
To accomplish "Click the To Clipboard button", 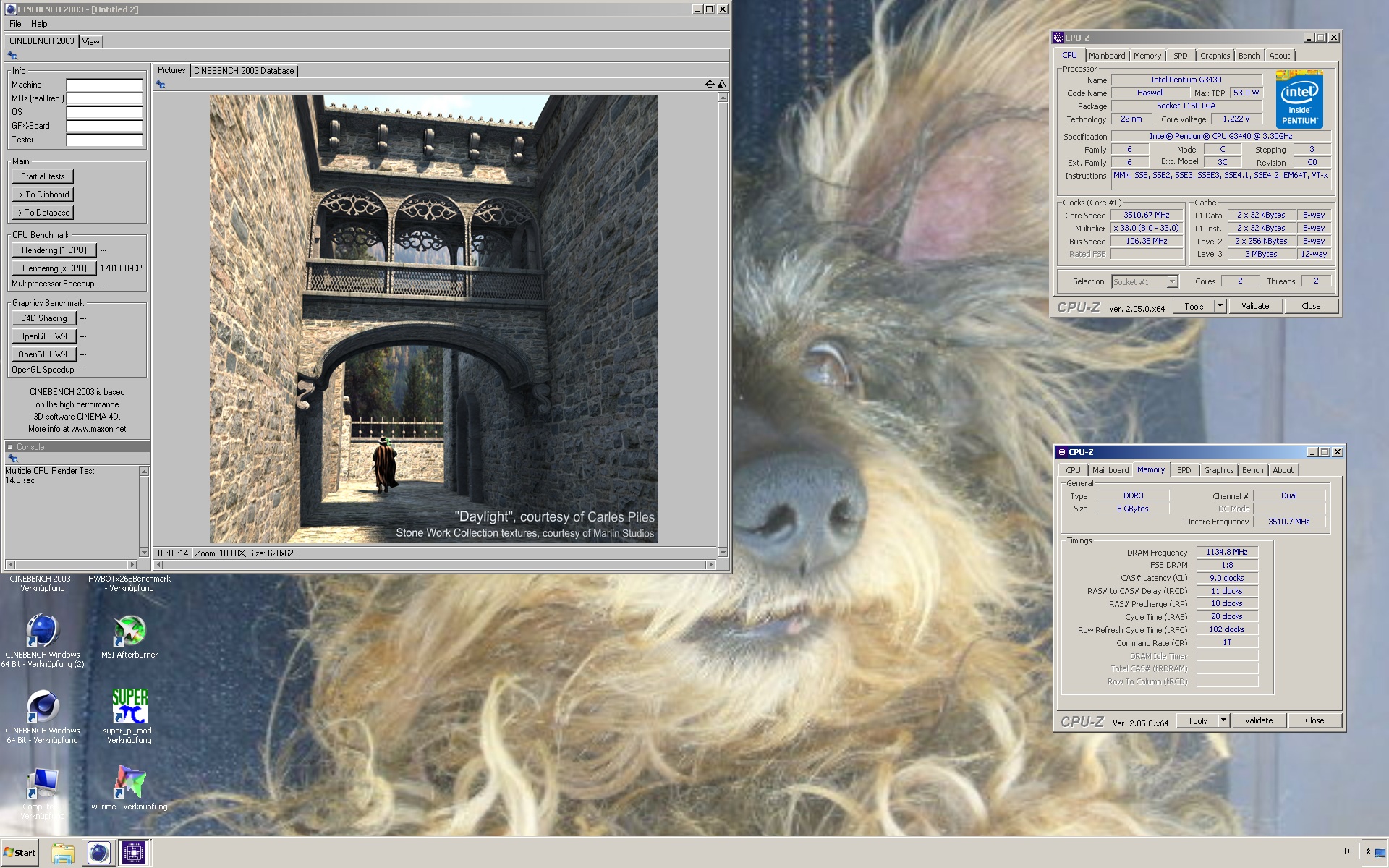I will (x=43, y=195).
